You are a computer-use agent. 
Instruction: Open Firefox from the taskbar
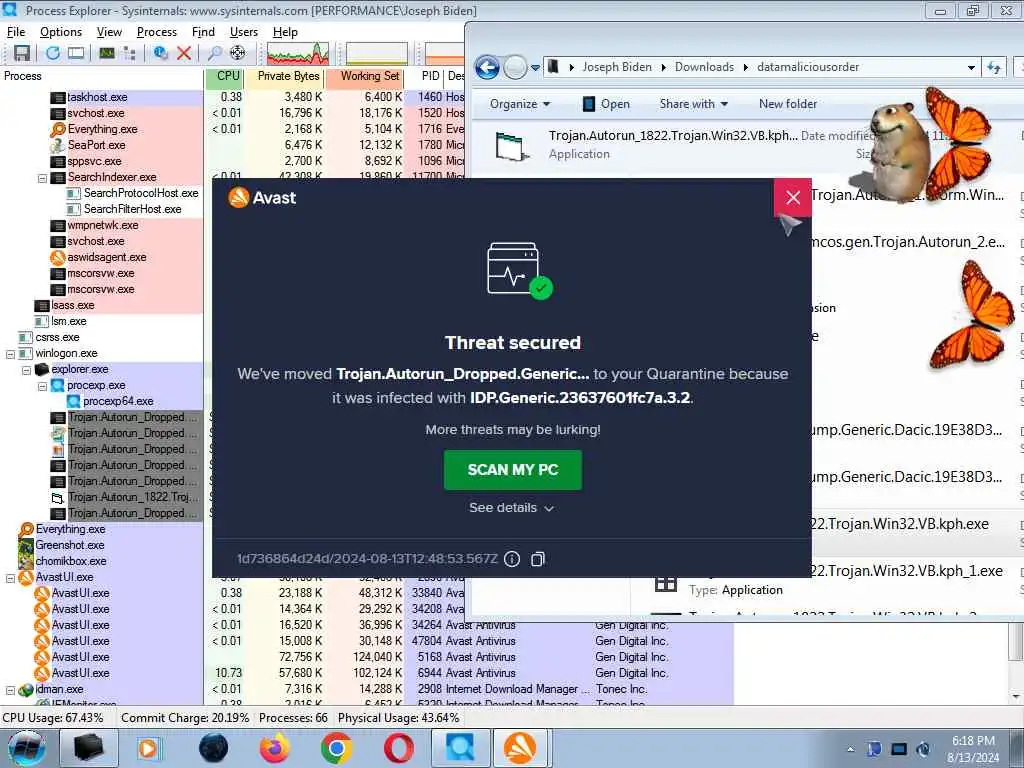click(x=275, y=748)
